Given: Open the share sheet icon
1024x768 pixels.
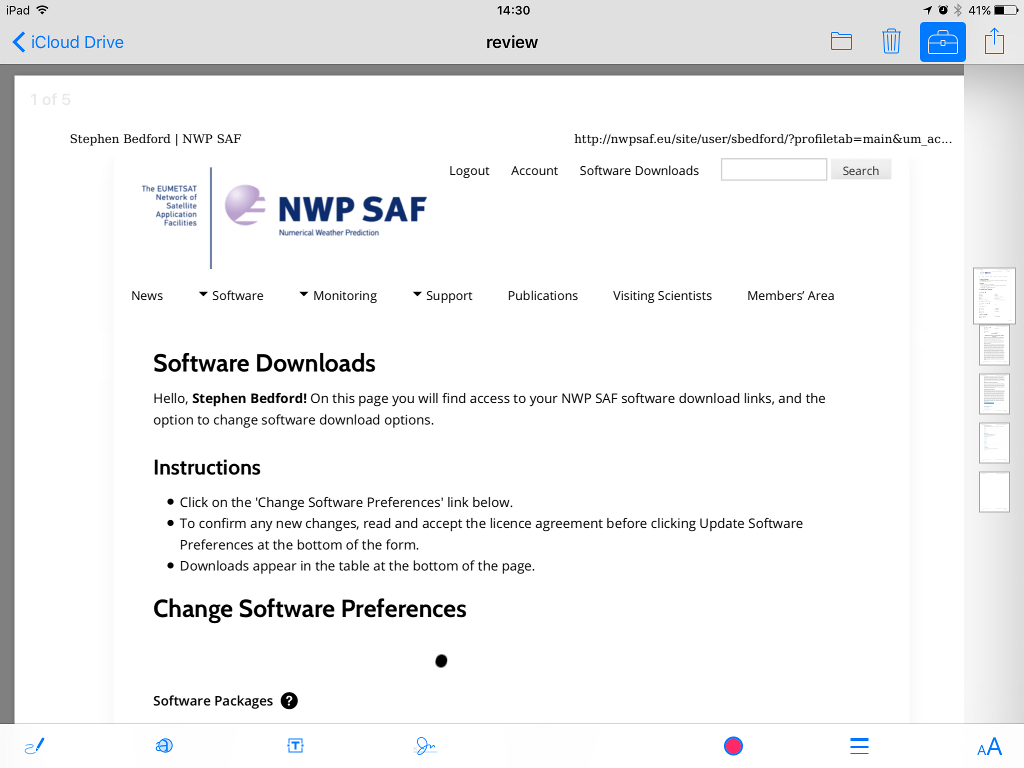Looking at the screenshot, I should 994,40.
